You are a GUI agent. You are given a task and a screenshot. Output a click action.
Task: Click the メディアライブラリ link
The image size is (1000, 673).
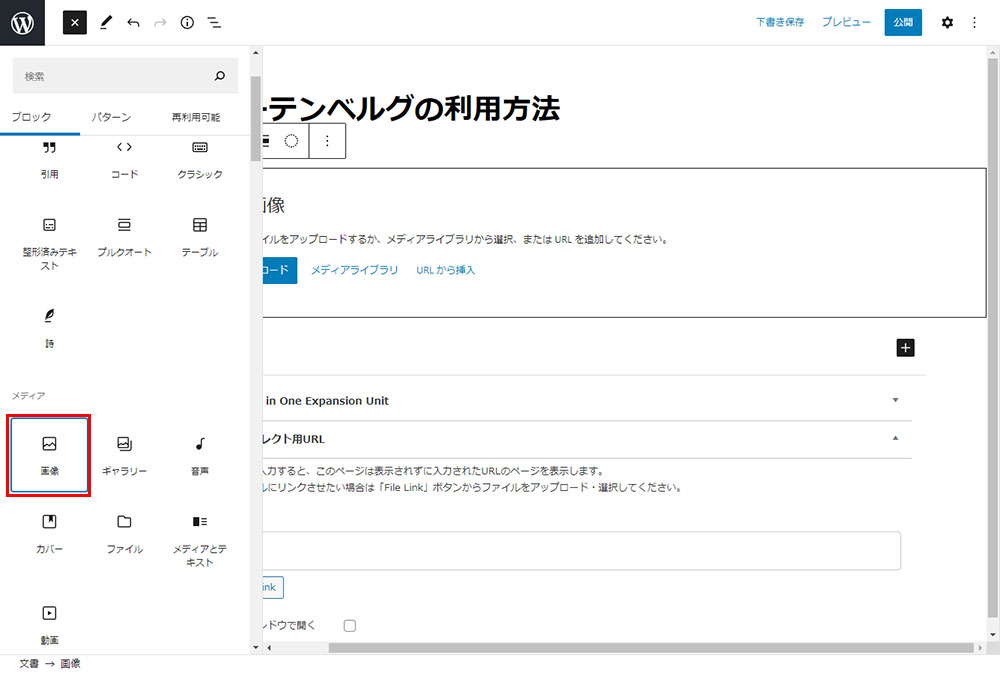click(x=354, y=270)
